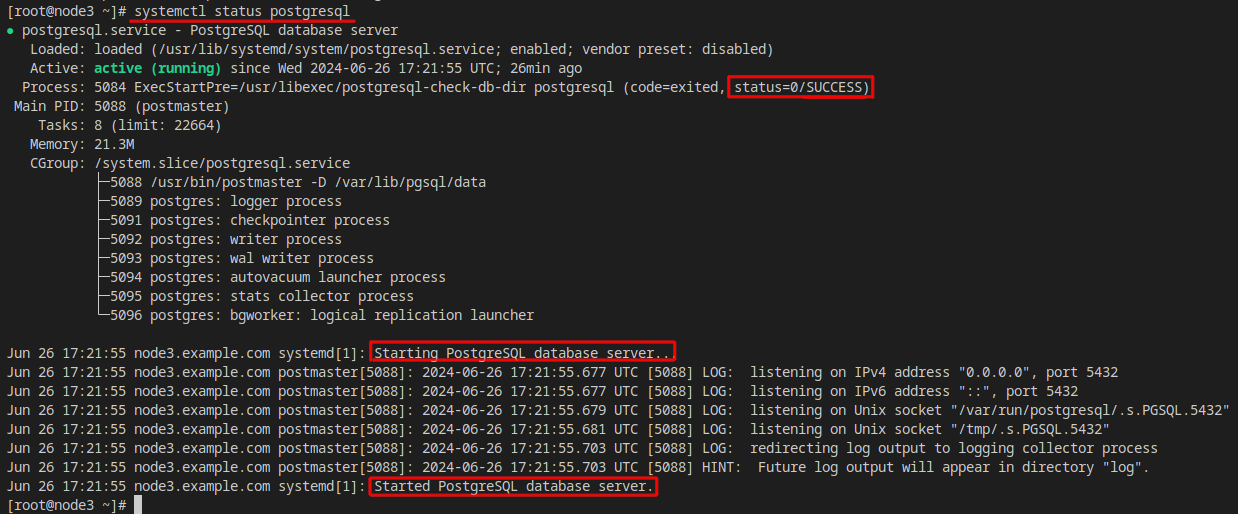Click 'Started PostgreSQL database server.' log message
1238x514 pixels.
[x=514, y=486]
